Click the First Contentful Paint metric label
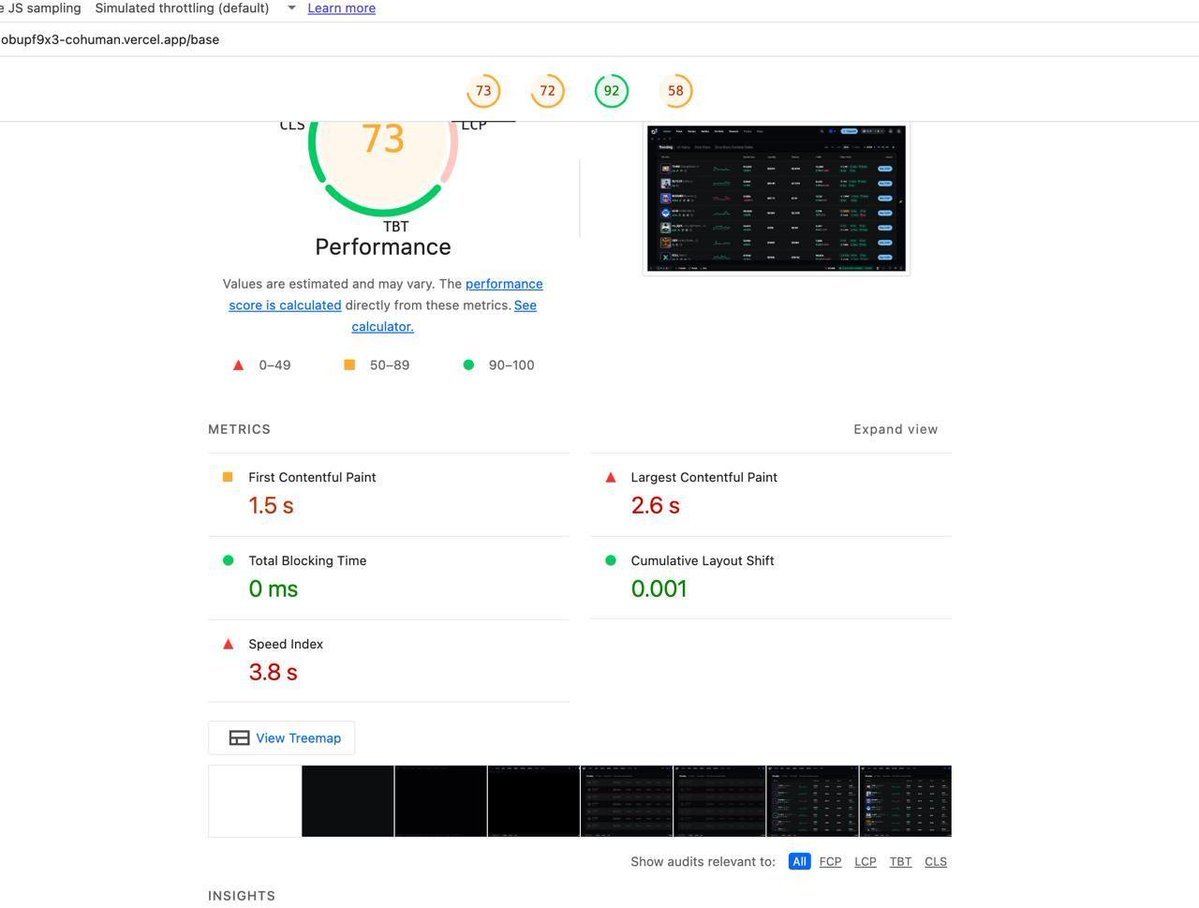Screen dimensions: 1199x908 point(312,477)
